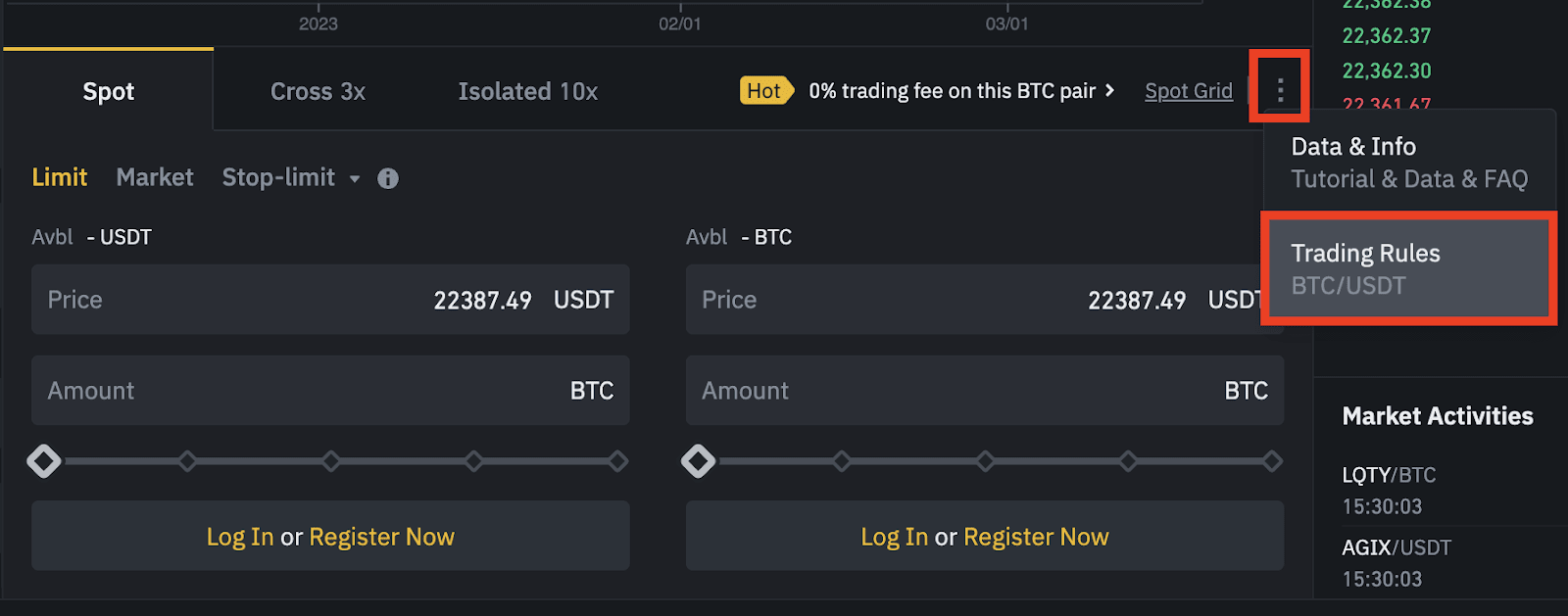Expand the Stop-limit order type dropdown
The image size is (1568, 616).
pos(355,178)
